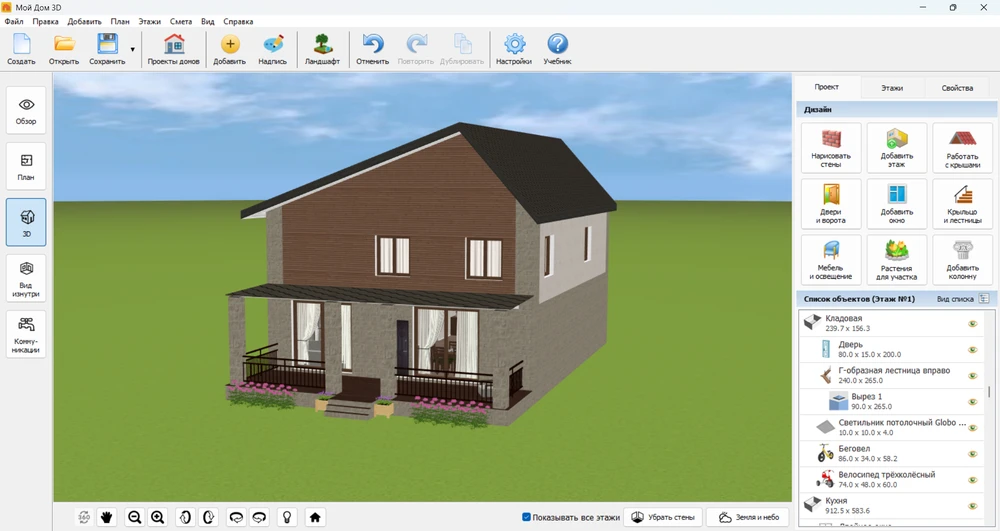Open the Ландшафт landscape tool
1000x531 pixels.
pos(322,49)
